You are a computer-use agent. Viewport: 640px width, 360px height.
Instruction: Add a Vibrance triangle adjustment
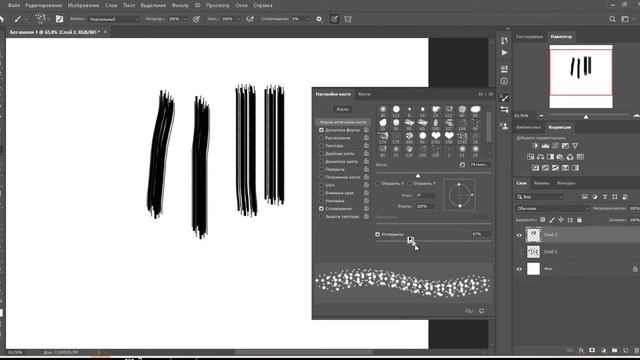point(575,146)
